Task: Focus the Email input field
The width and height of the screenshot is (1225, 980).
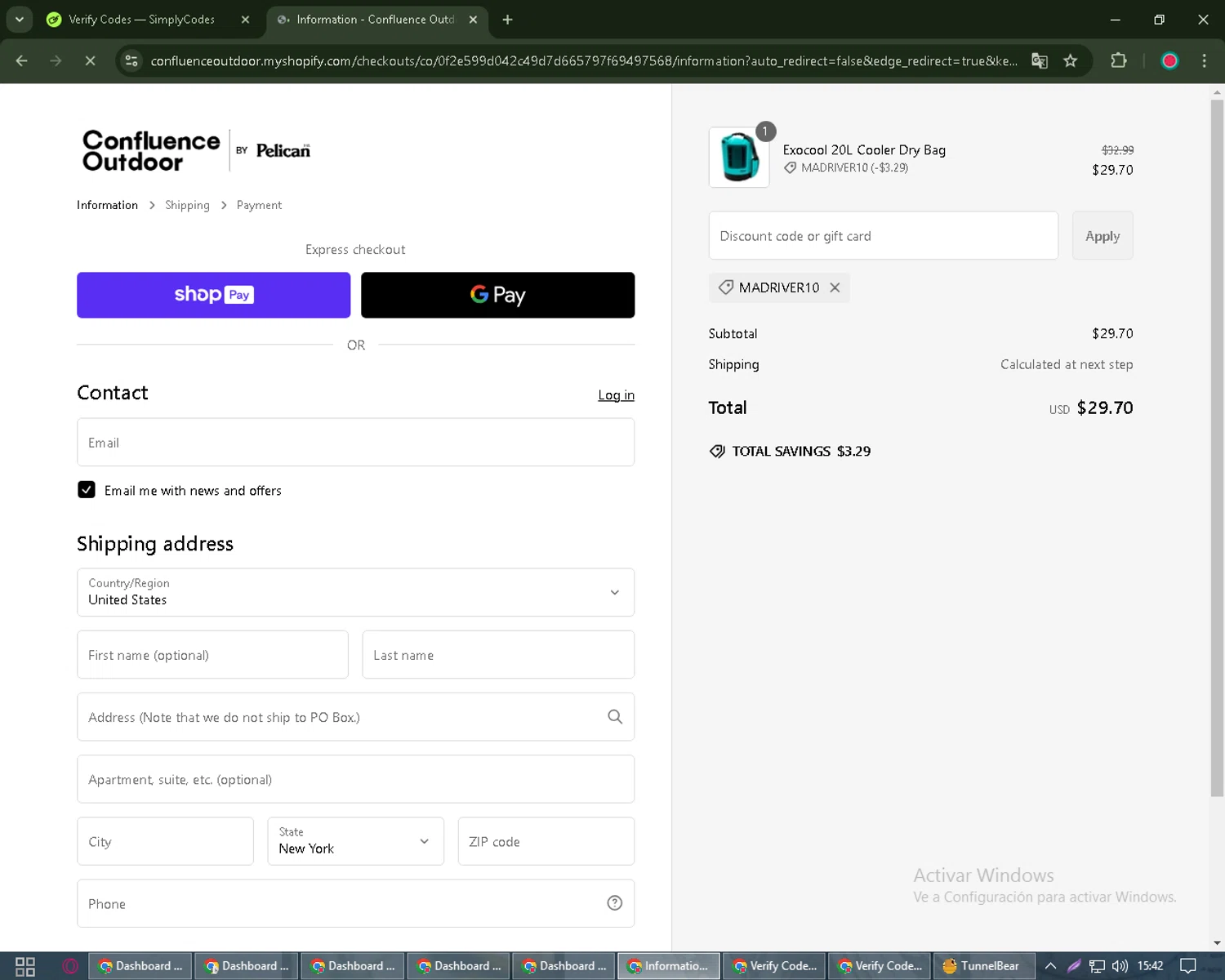Action: point(355,443)
